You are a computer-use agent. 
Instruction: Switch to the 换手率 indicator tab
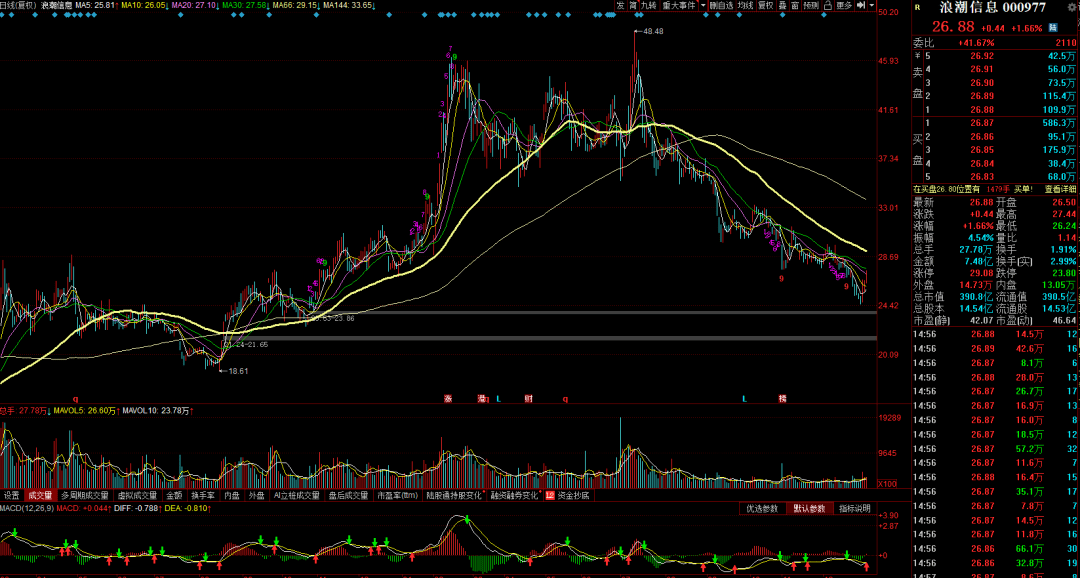tap(202, 495)
